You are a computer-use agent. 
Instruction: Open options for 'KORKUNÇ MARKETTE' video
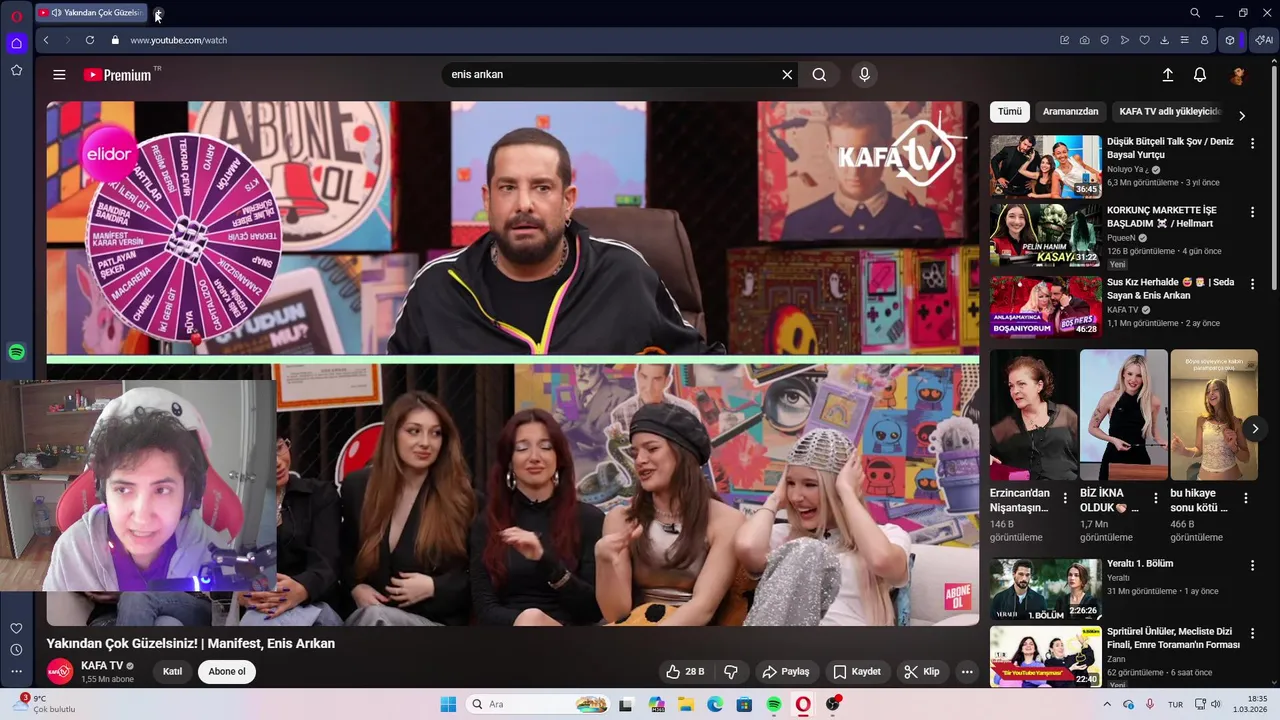pos(1252,213)
